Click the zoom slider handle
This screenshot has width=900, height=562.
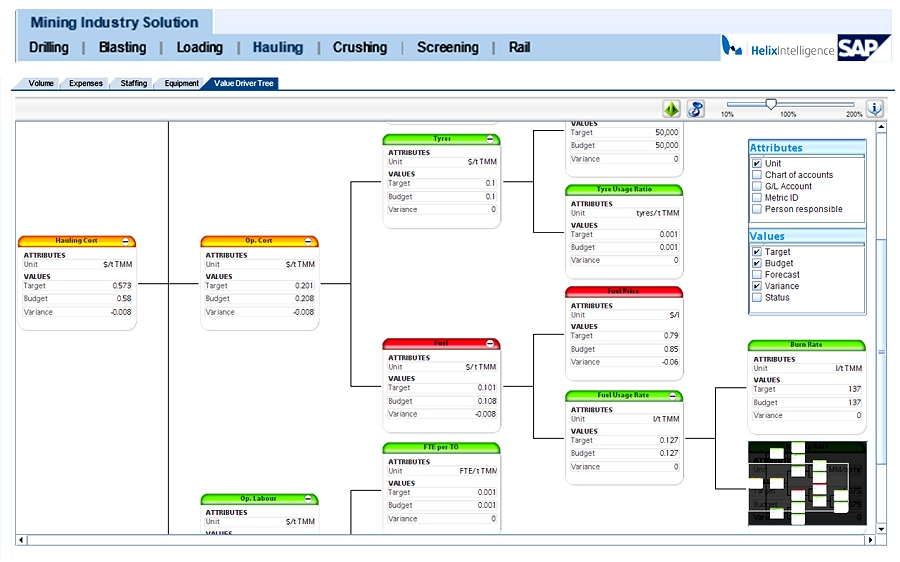pyautogui.click(x=771, y=104)
